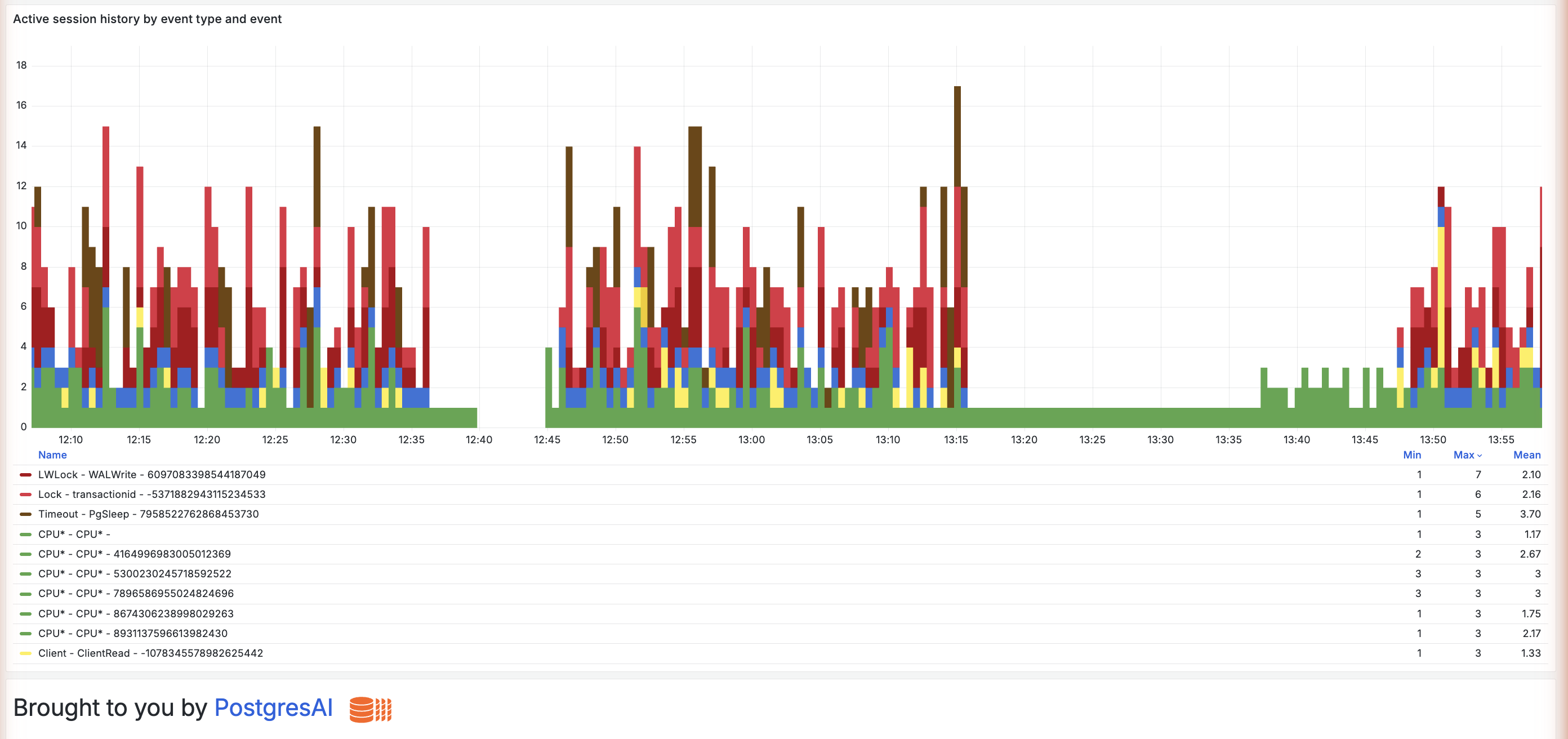The width and height of the screenshot is (1568, 739).
Task: Toggle Timeout PgSleep series in legend
Action: pos(148,514)
